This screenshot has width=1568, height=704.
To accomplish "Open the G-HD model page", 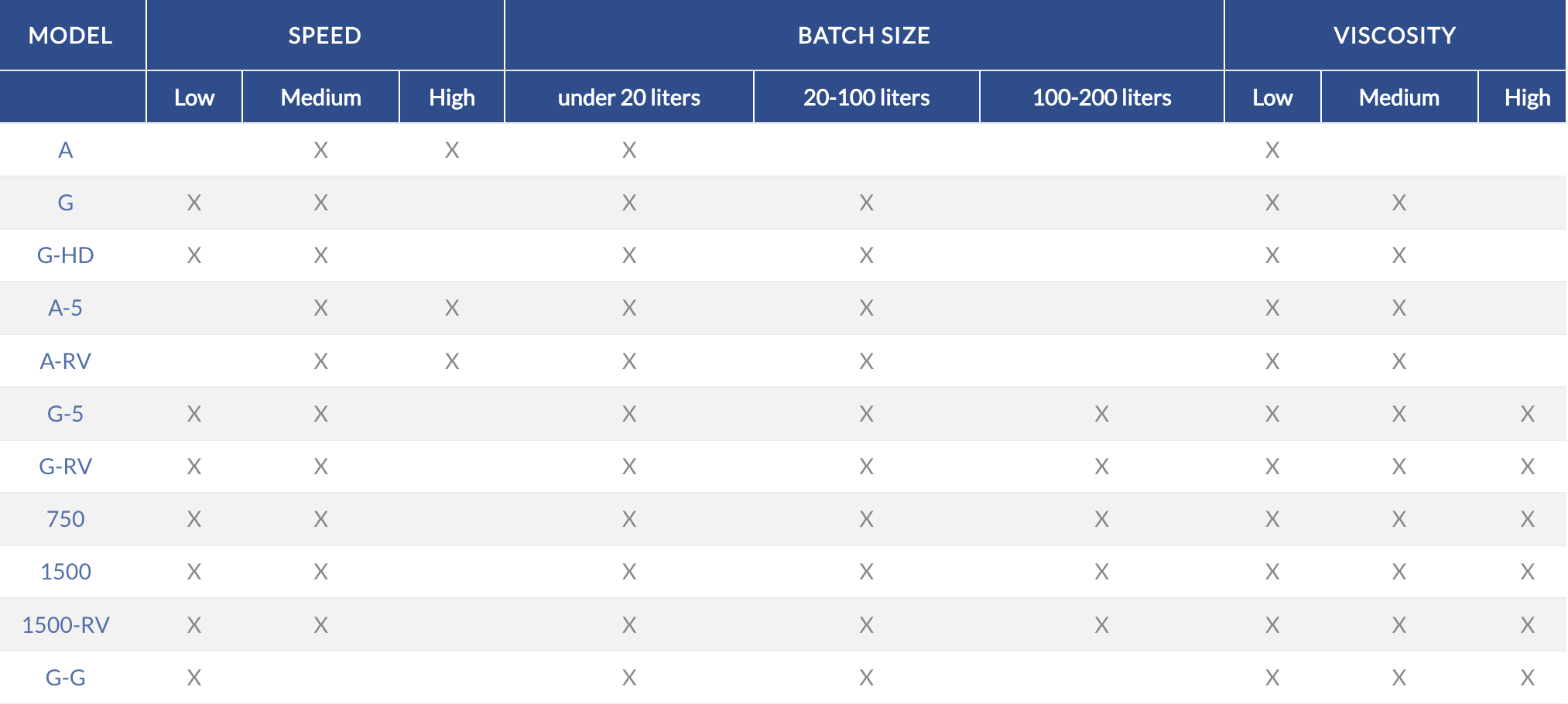I will coord(66,255).
